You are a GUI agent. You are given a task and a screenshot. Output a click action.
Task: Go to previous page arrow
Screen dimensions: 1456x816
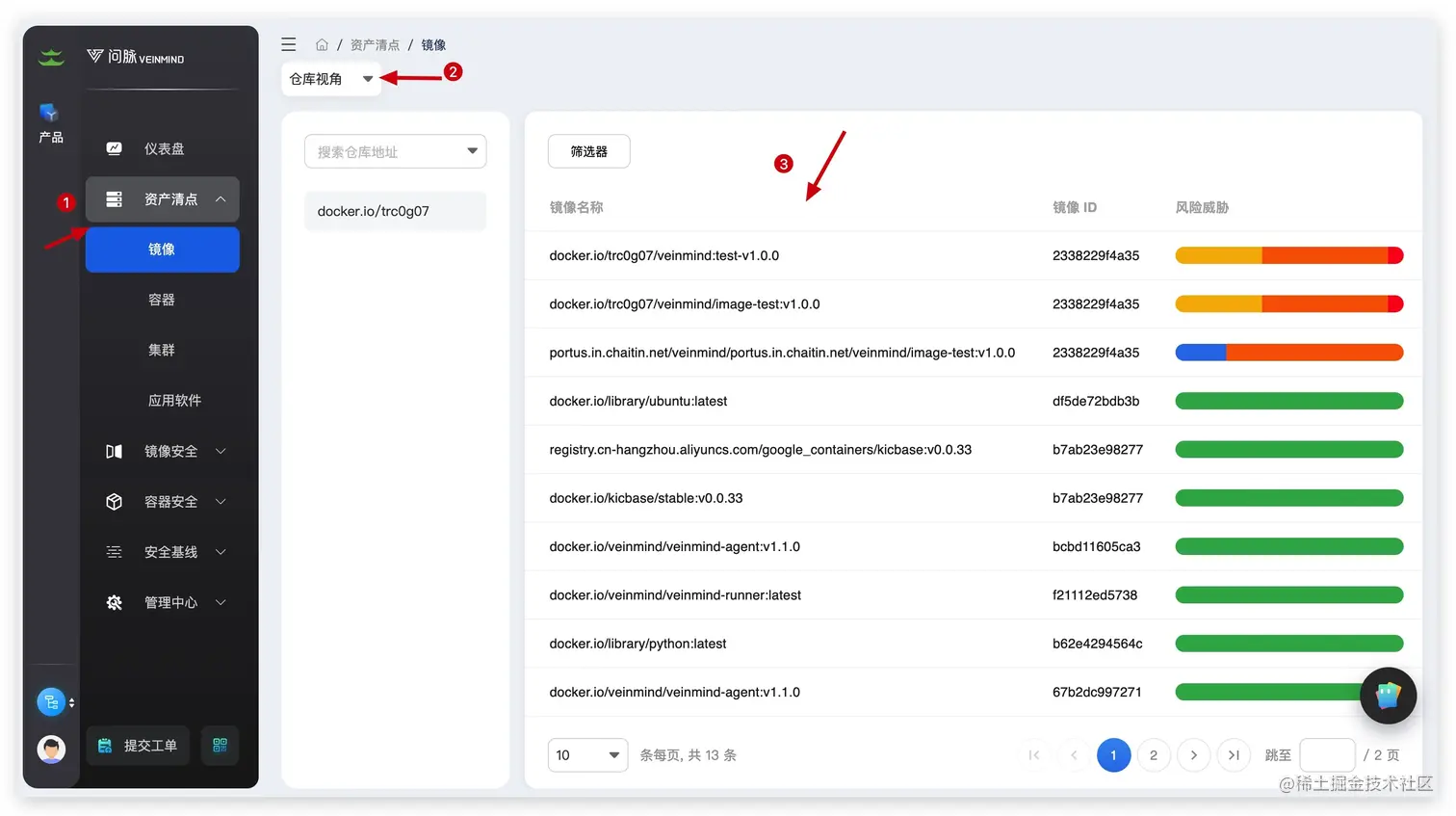(x=1074, y=755)
